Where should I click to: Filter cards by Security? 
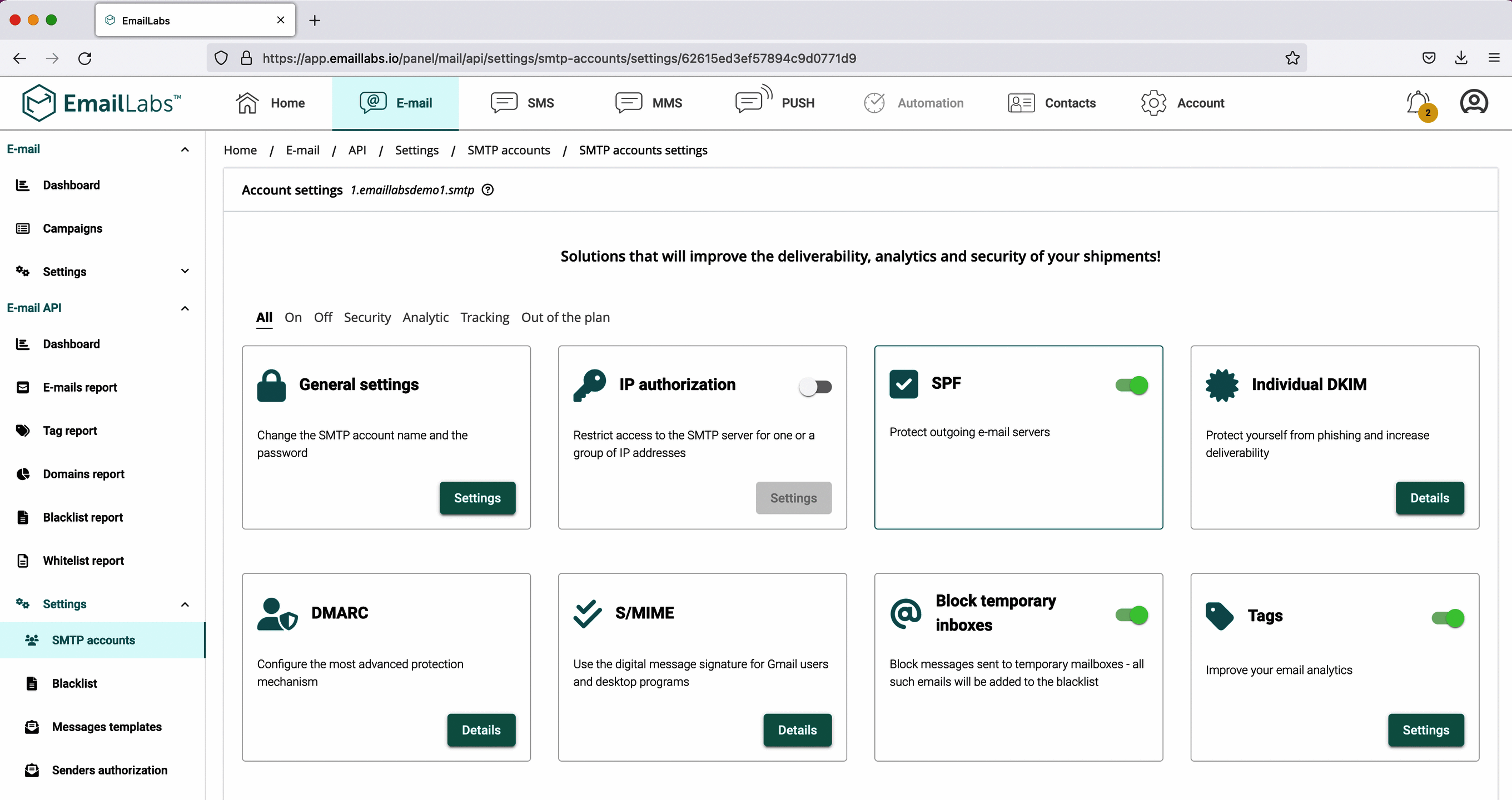click(367, 317)
